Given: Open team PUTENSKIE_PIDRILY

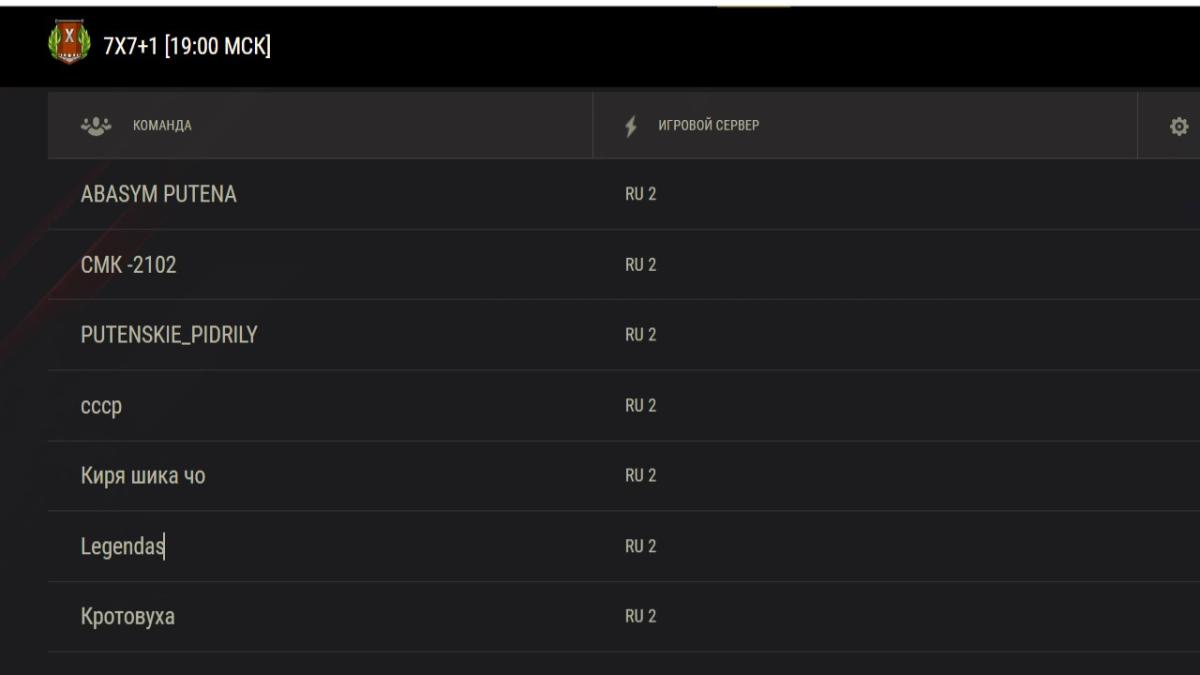Looking at the screenshot, I should click(169, 335).
